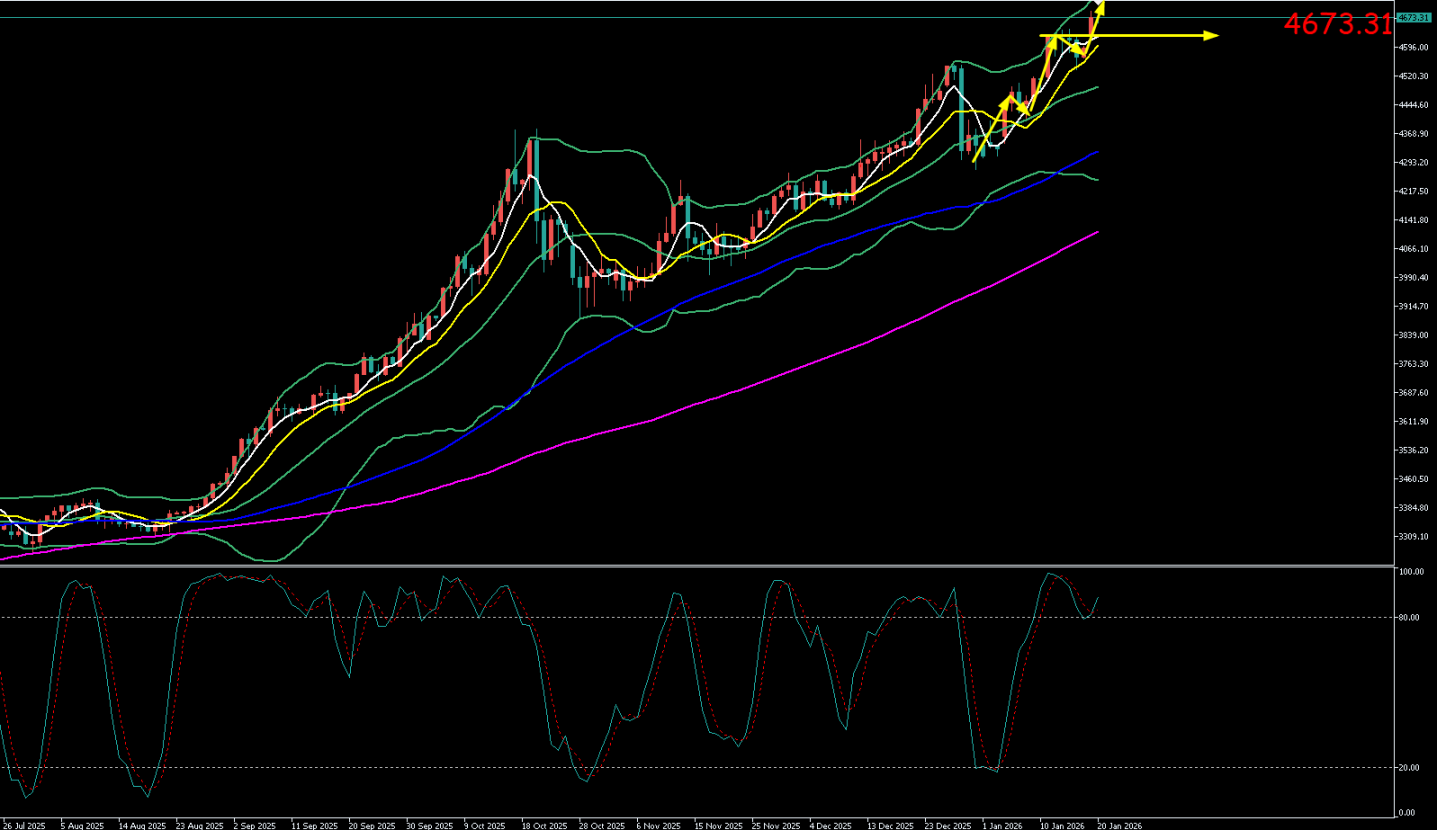Click the 4141.80 price axis label
The image size is (1437, 830).
(x=1414, y=220)
